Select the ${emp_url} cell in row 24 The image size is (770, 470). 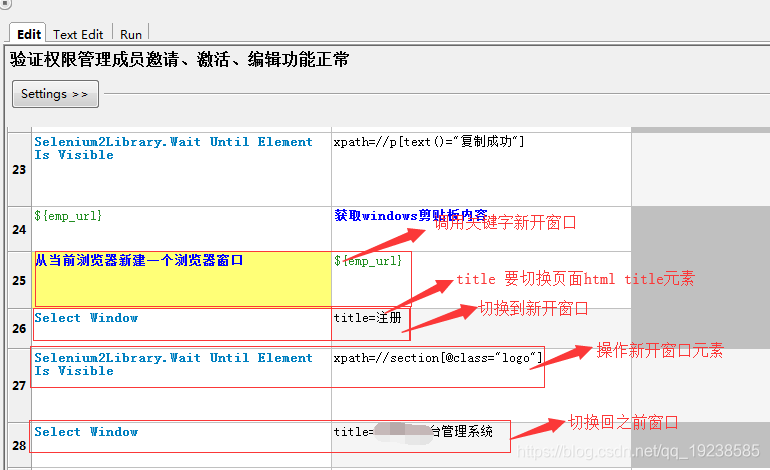(x=181, y=229)
